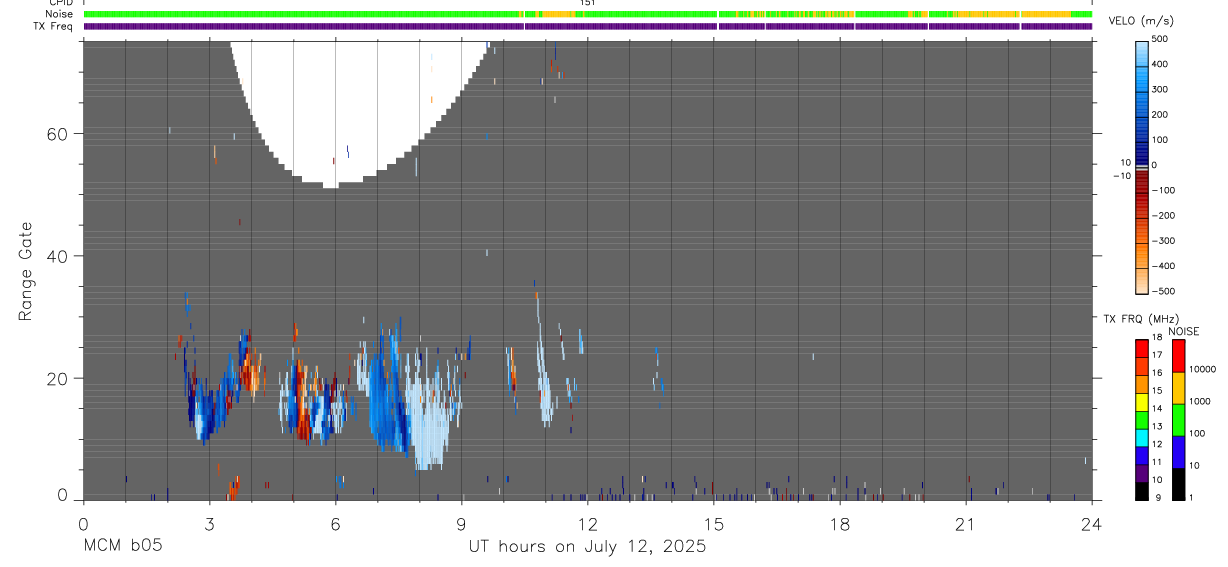
Task: Click the 500 tick on velocity colorbar
Action: (1161, 39)
